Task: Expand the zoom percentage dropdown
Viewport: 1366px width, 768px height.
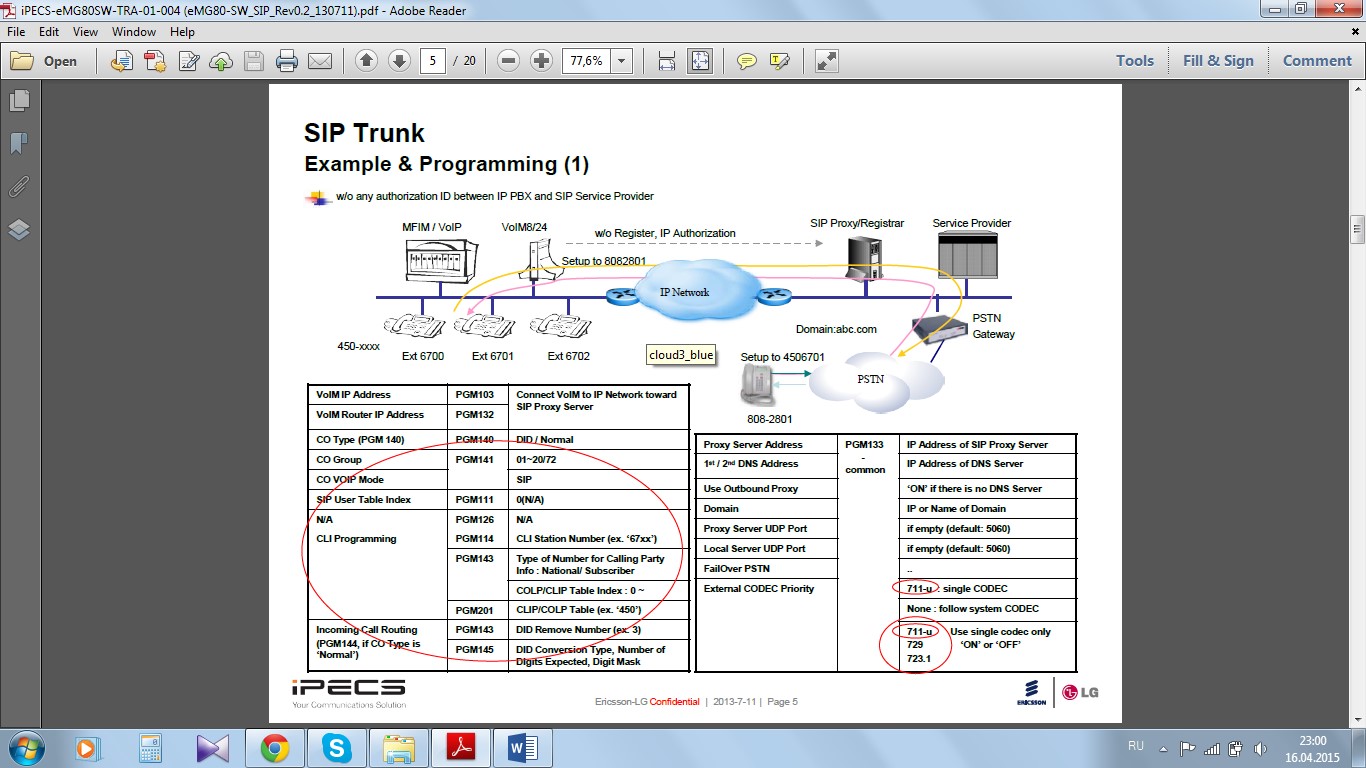Action: click(x=622, y=61)
